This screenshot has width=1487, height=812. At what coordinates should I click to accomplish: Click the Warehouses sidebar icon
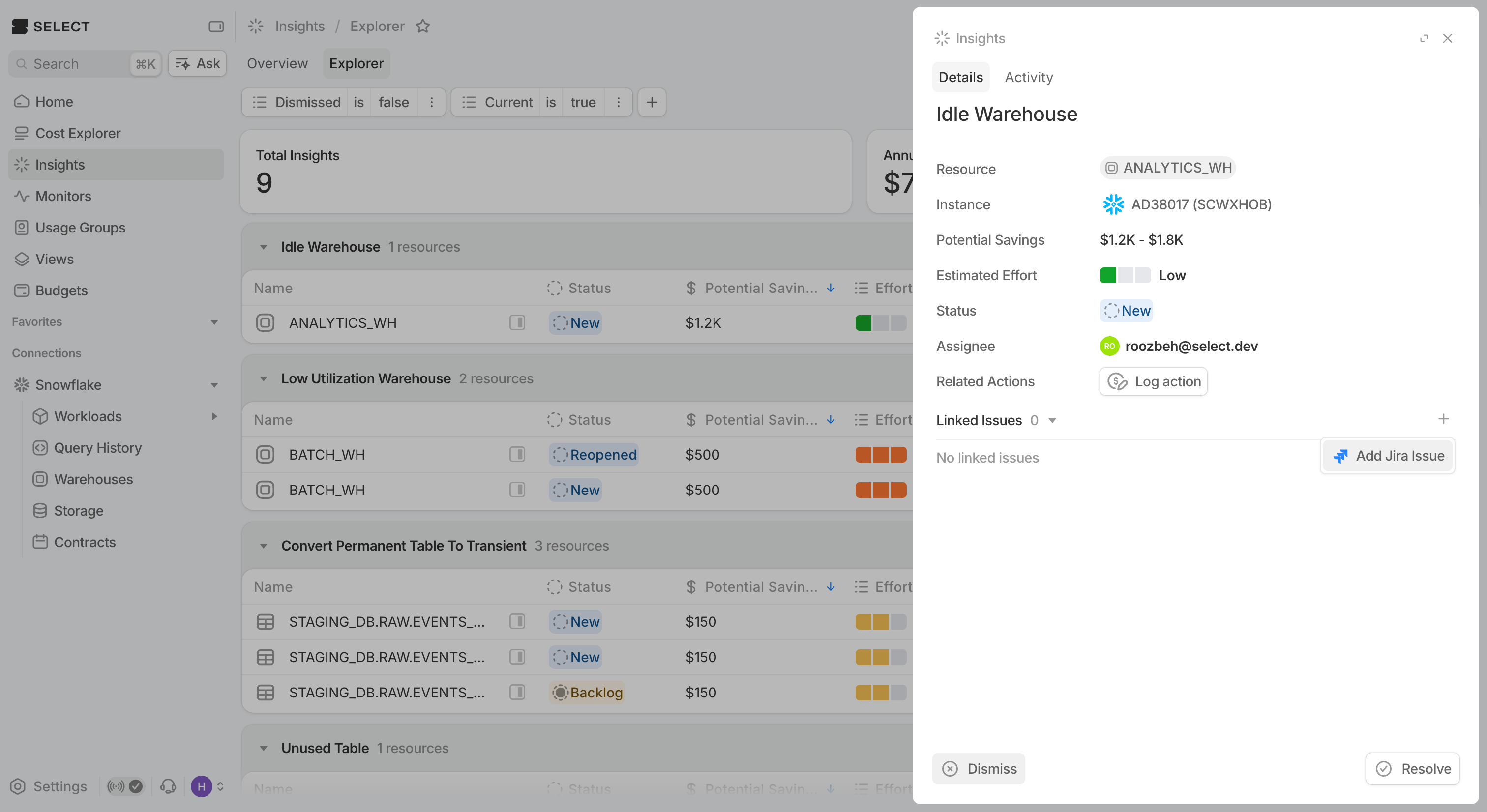(x=40, y=479)
